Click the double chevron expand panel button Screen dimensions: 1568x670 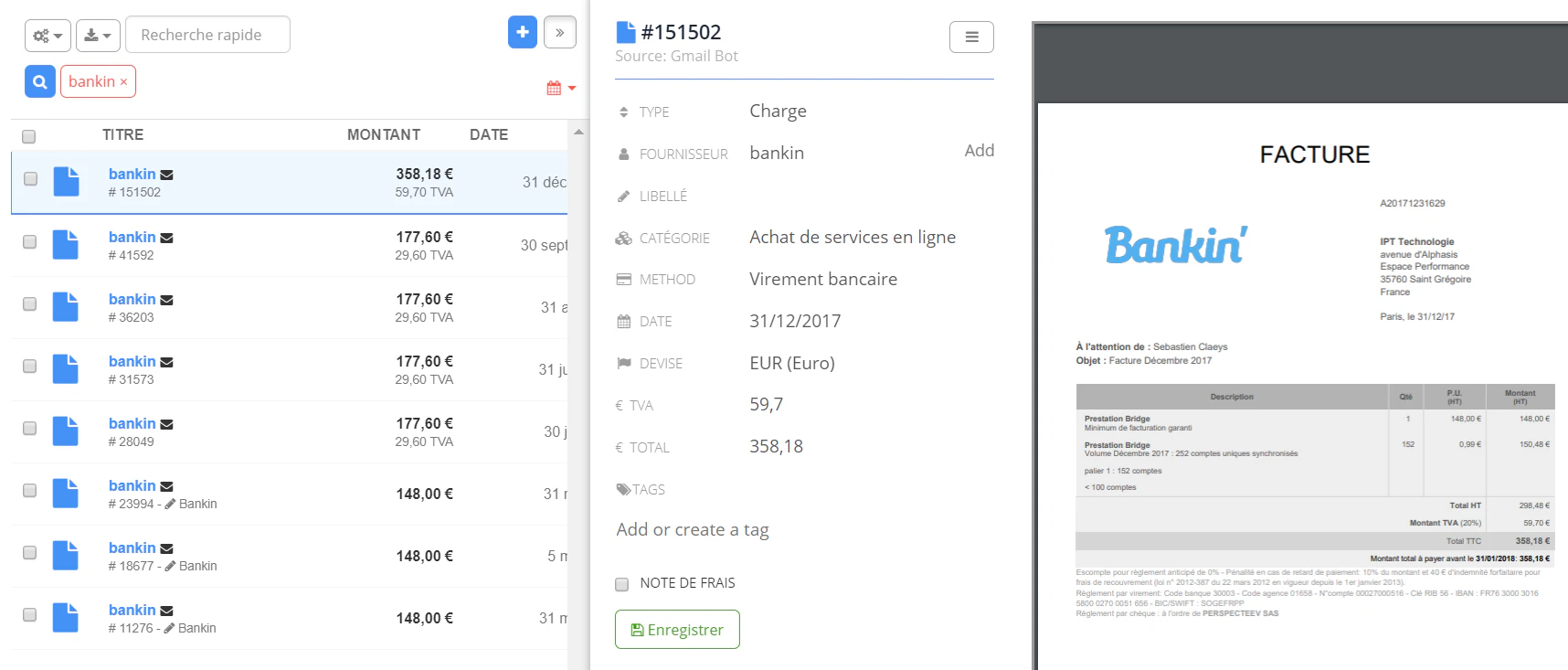point(560,32)
